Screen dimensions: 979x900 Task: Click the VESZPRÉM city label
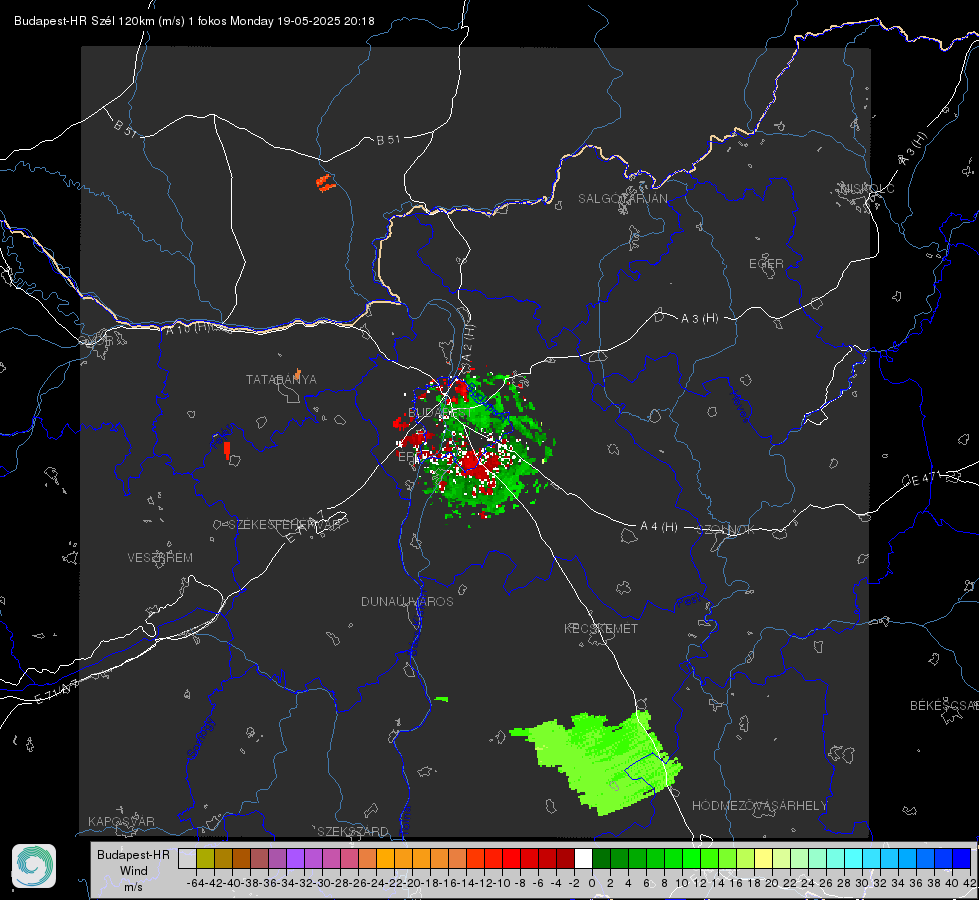click(x=160, y=557)
